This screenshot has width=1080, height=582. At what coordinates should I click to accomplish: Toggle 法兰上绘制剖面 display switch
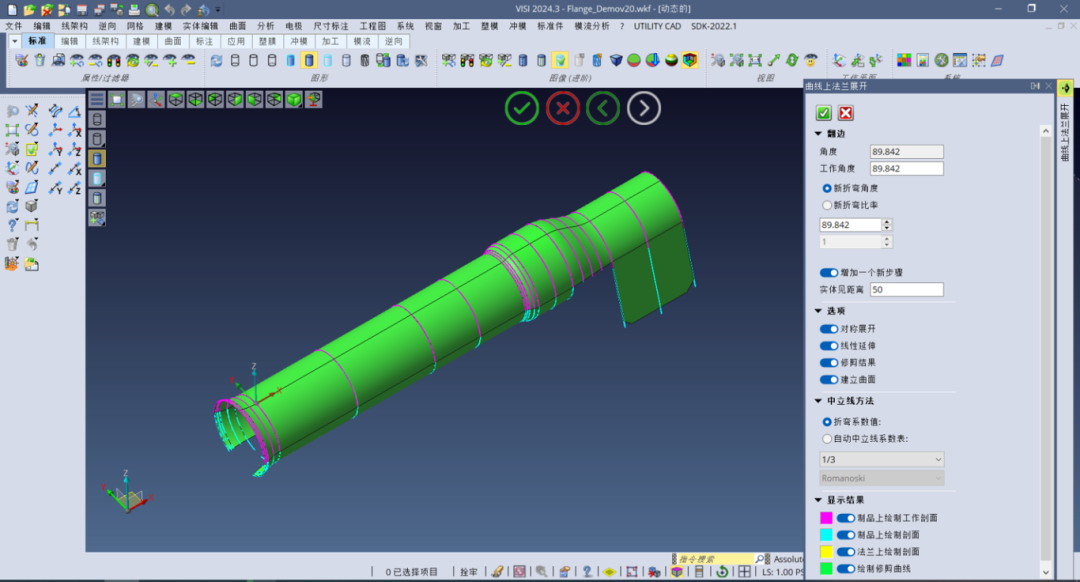[x=846, y=552]
